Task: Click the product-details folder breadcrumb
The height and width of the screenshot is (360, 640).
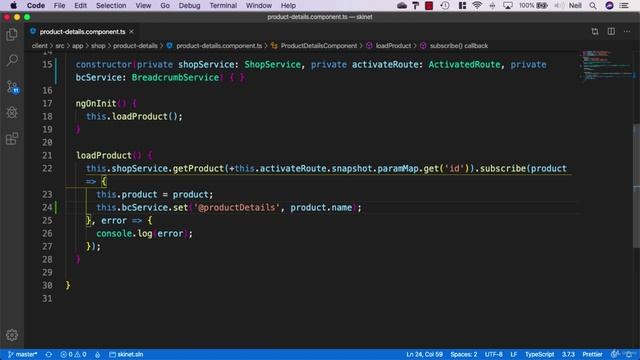Action: (135, 46)
